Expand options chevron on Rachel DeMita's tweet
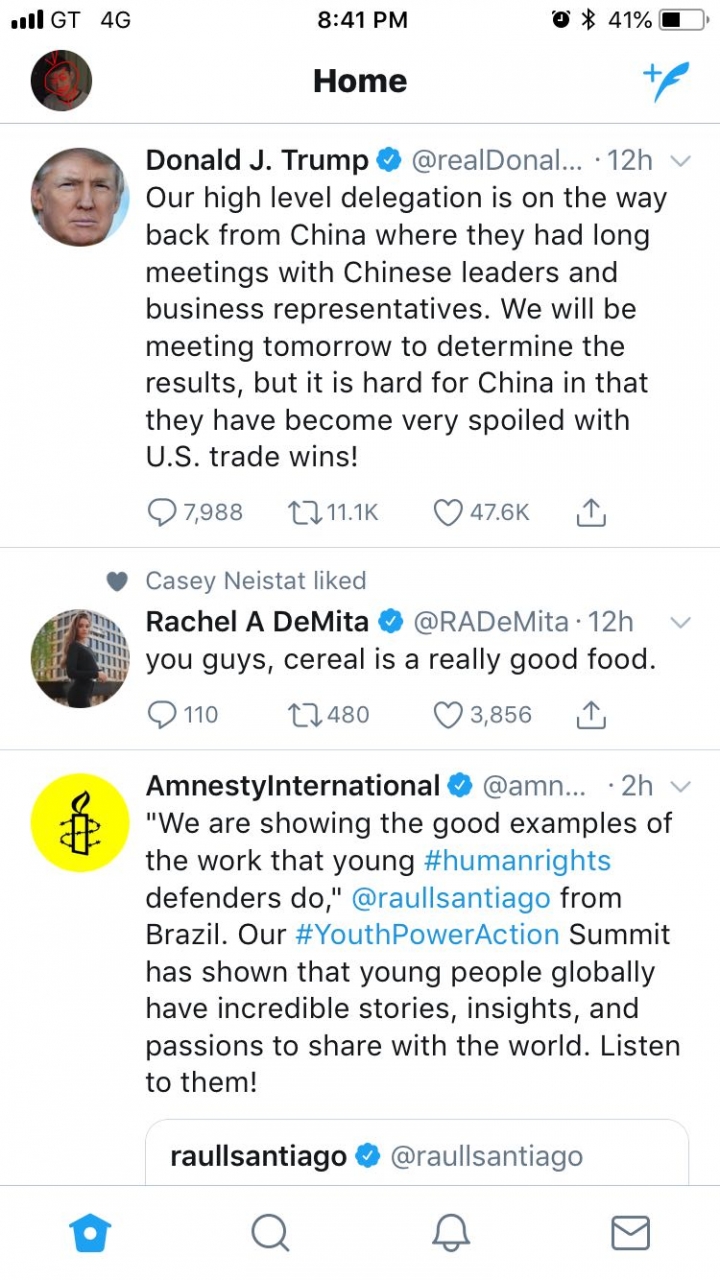This screenshot has height=1280, width=720. coord(680,623)
